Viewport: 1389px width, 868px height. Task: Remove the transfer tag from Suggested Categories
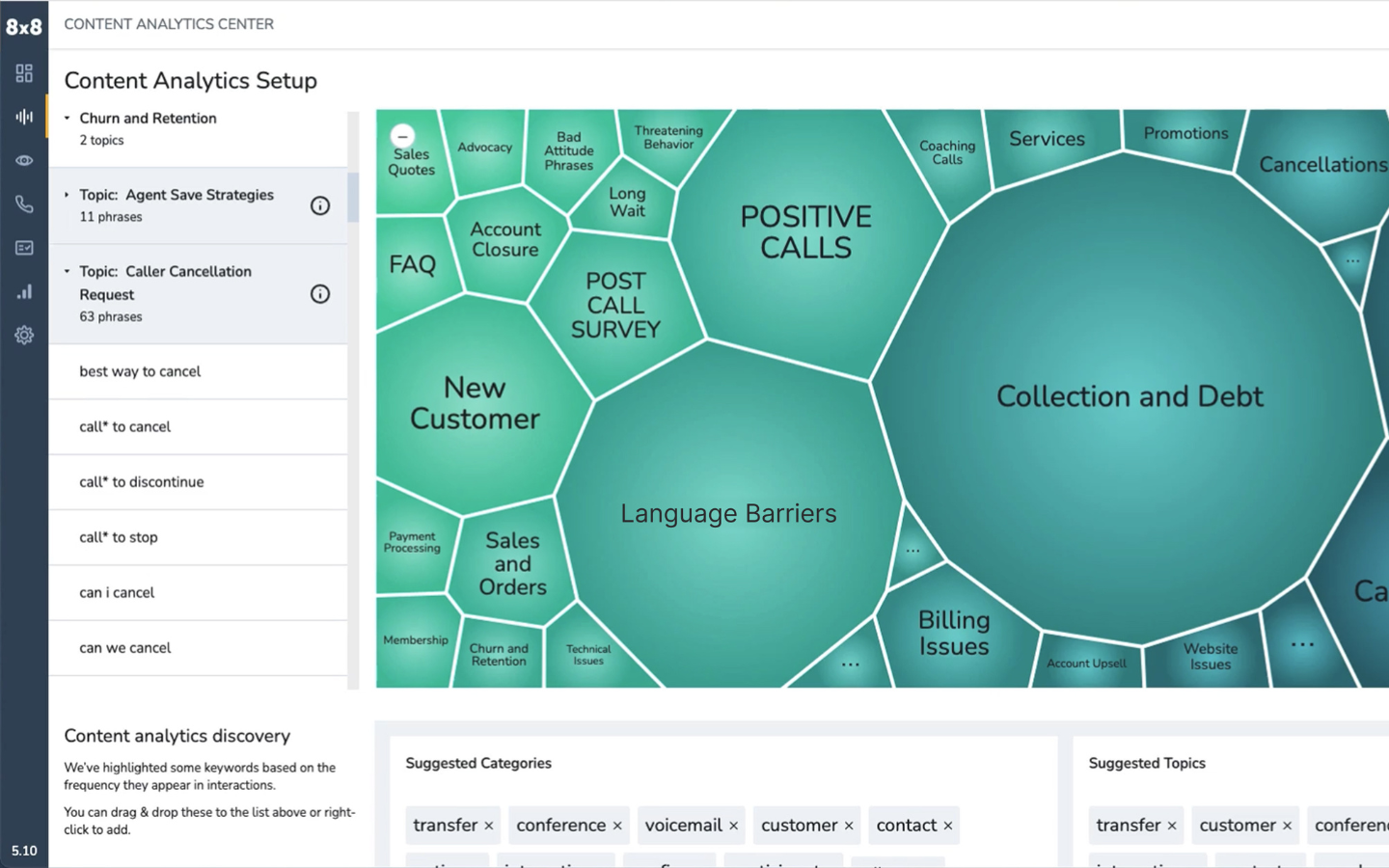pyautogui.click(x=489, y=826)
